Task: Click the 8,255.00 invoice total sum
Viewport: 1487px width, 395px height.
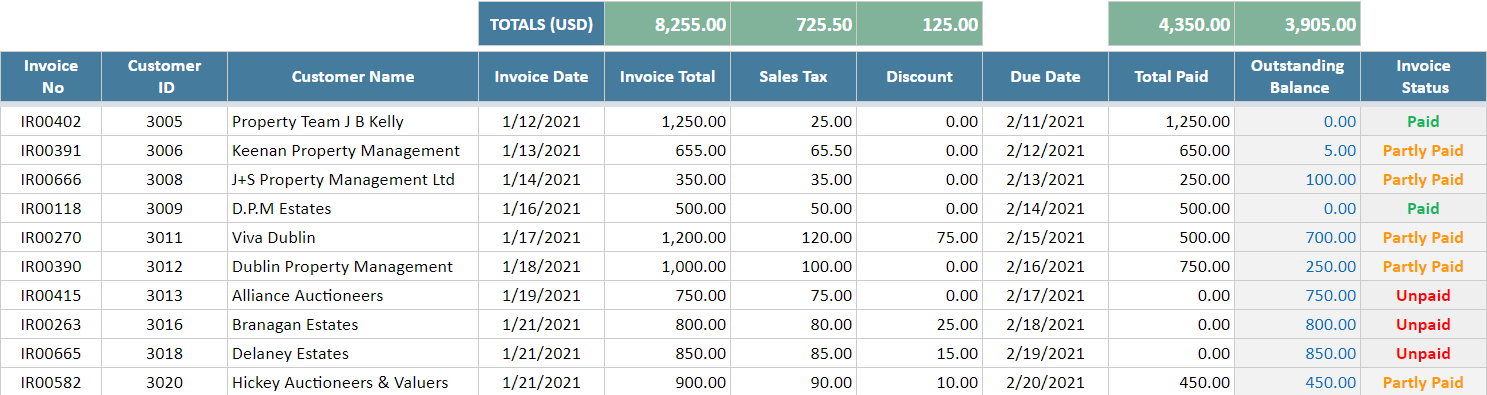Action: (x=667, y=24)
